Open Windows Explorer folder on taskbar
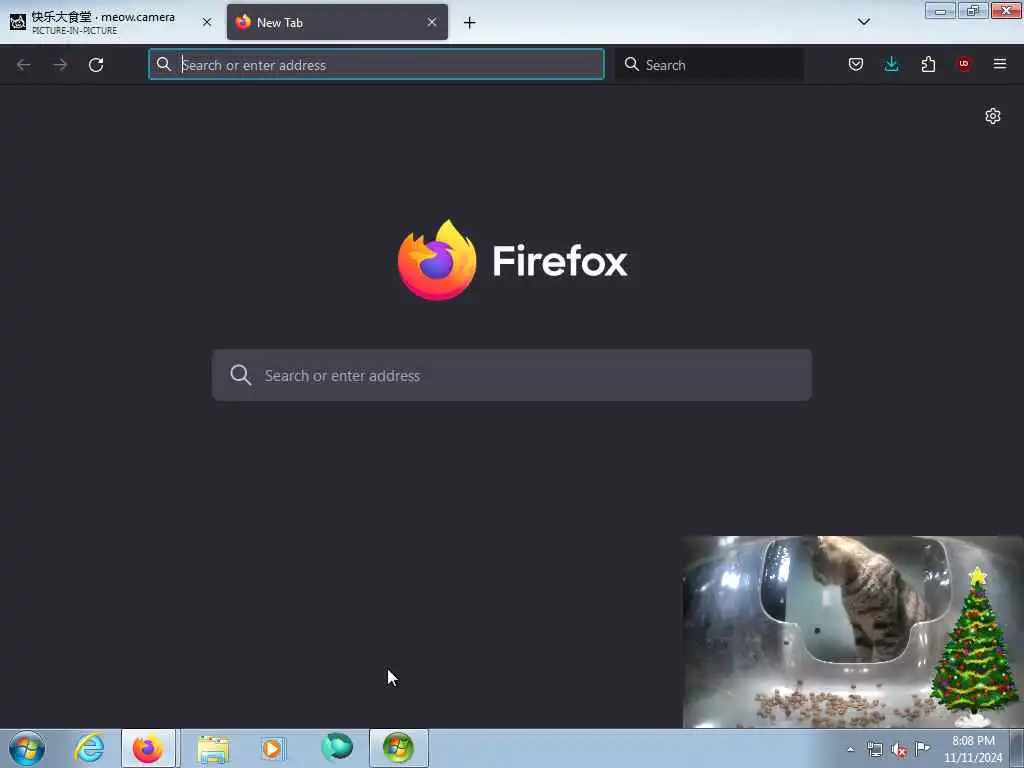The height and width of the screenshot is (768, 1024). 214,749
